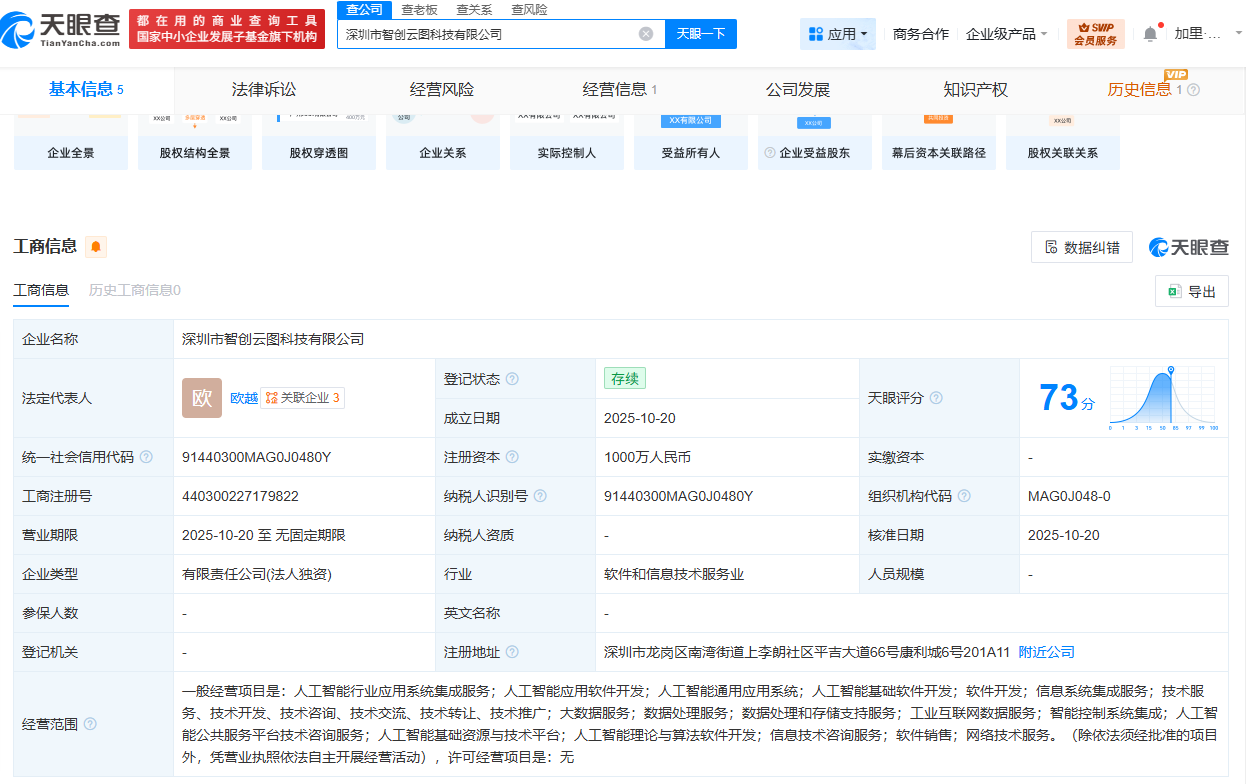Click the 附近公司 link
Image resolution: width=1246 pixels, height=784 pixels.
pos(1046,652)
